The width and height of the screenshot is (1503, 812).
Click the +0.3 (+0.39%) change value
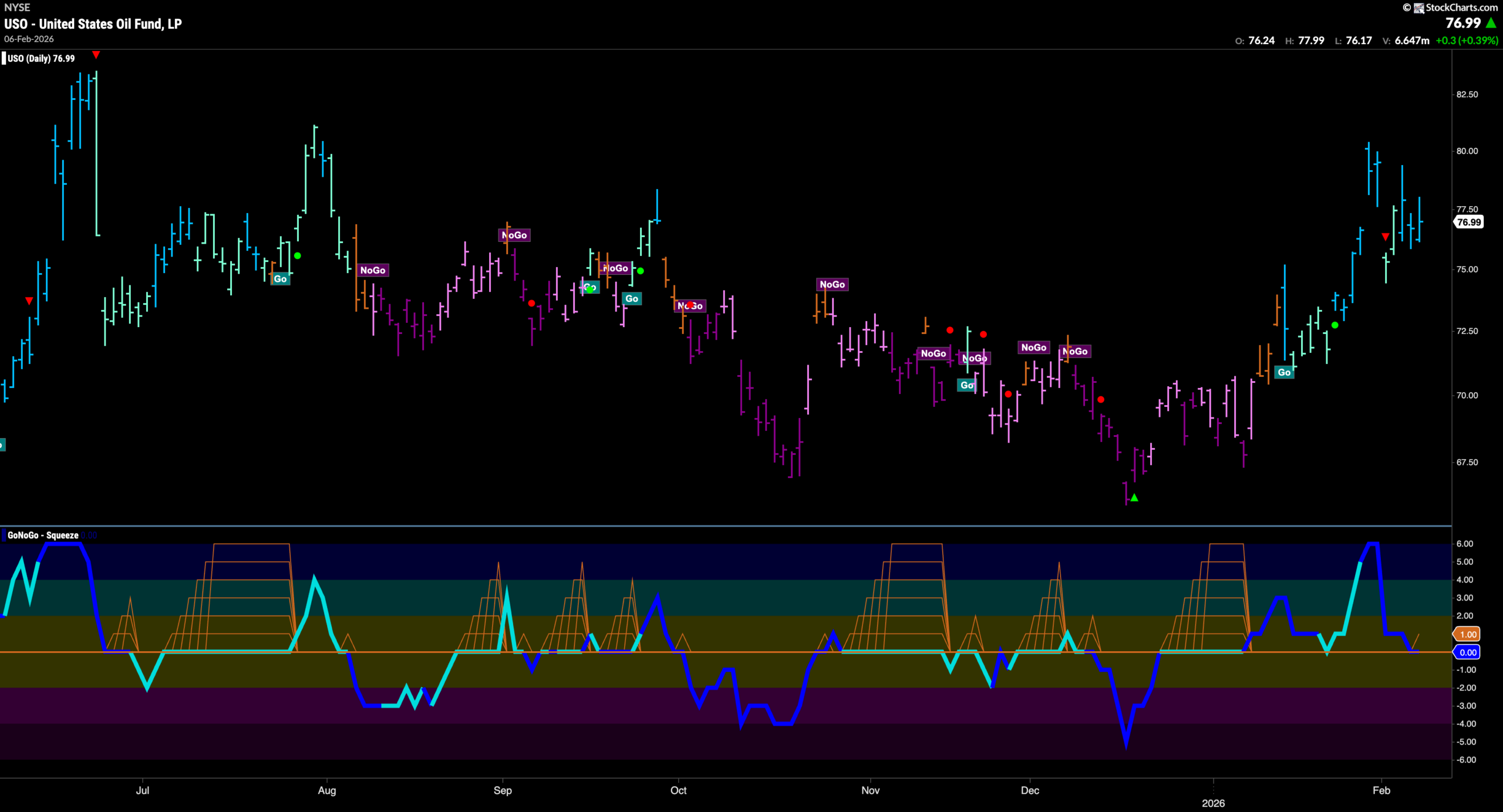pyautogui.click(x=1467, y=41)
